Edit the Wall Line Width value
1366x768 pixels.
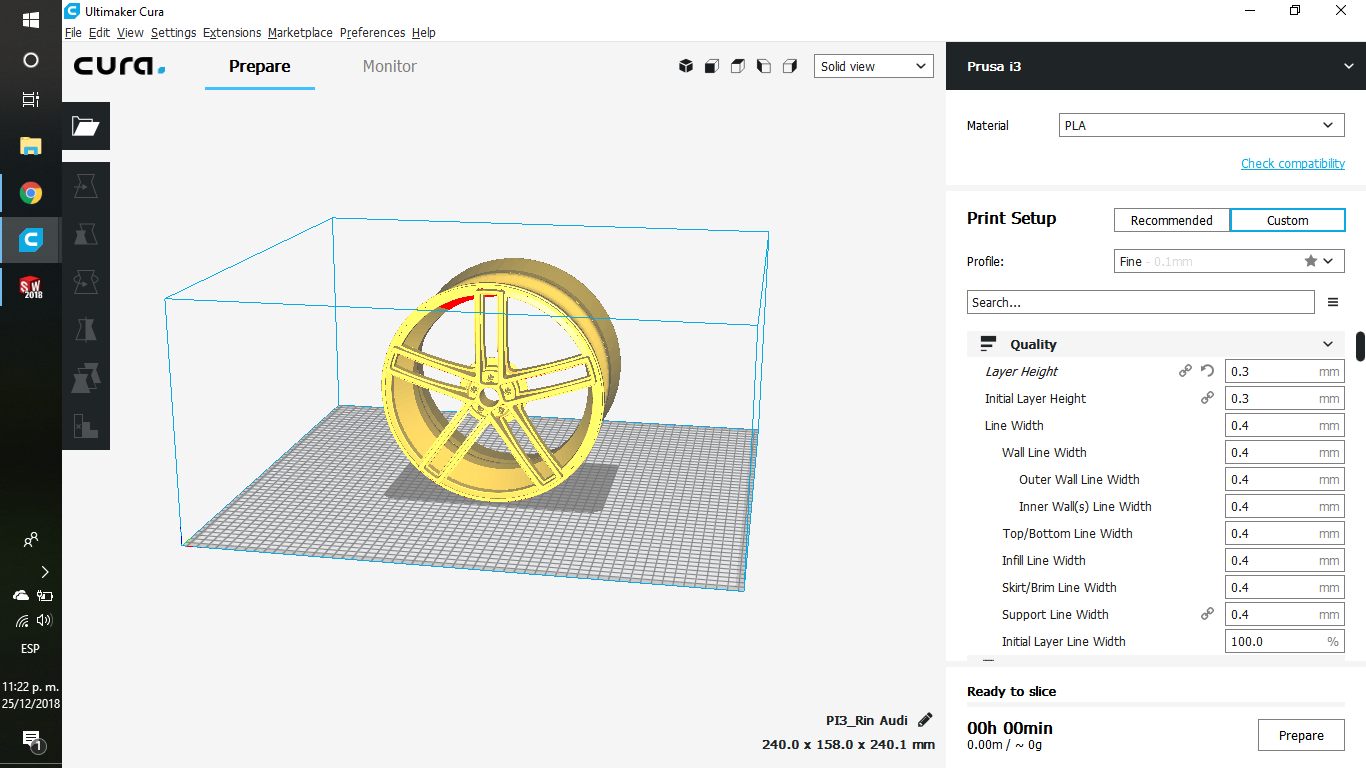(x=1285, y=452)
